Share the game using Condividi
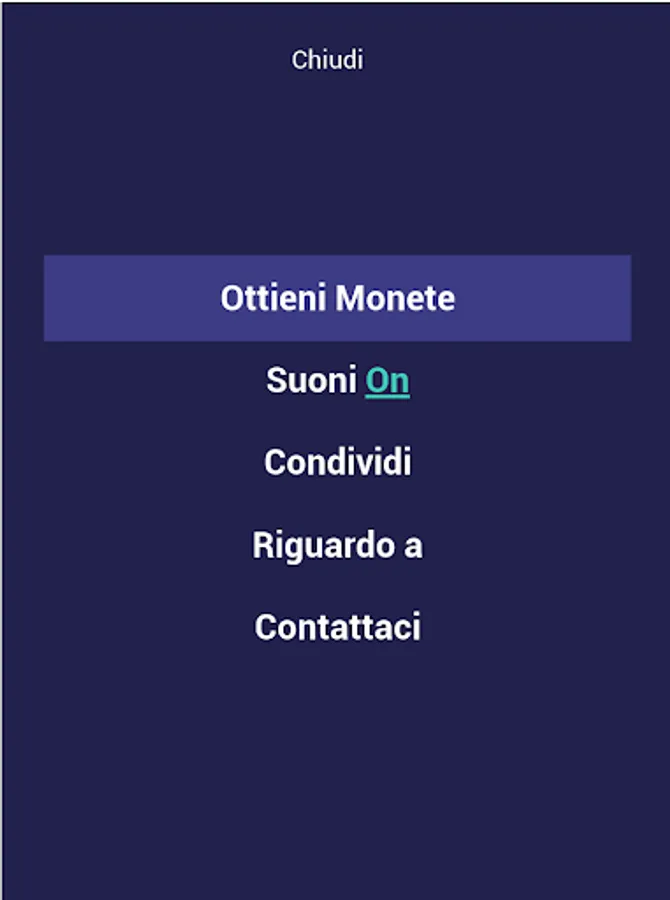670x900 pixels. click(337, 463)
